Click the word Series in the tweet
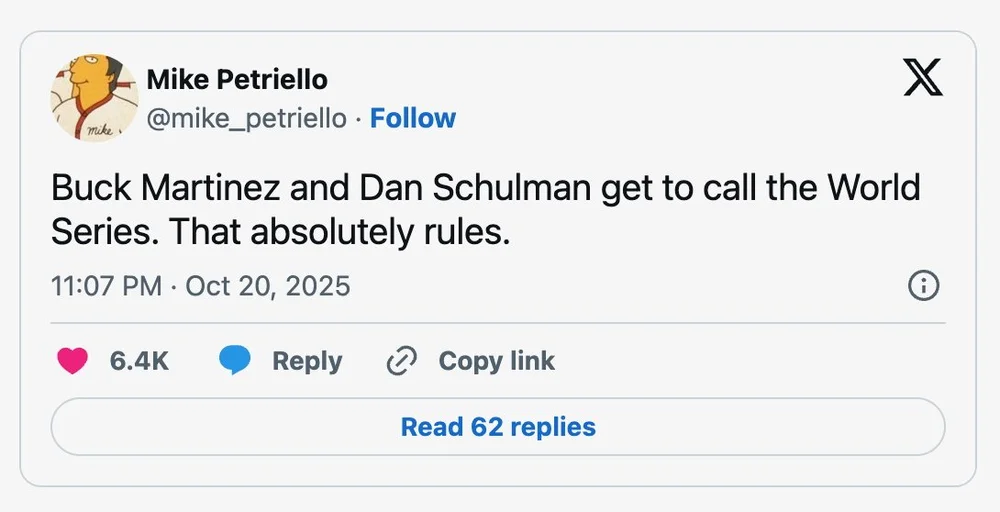This screenshot has width=1000, height=512. 106,232
